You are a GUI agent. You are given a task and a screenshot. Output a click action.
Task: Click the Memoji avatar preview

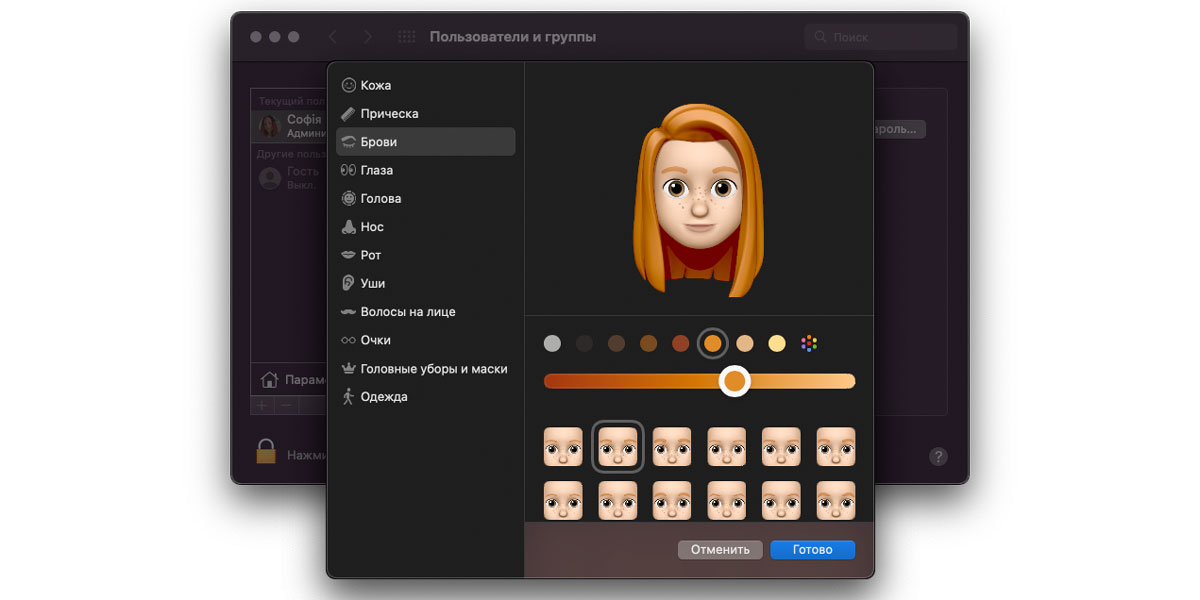(699, 200)
